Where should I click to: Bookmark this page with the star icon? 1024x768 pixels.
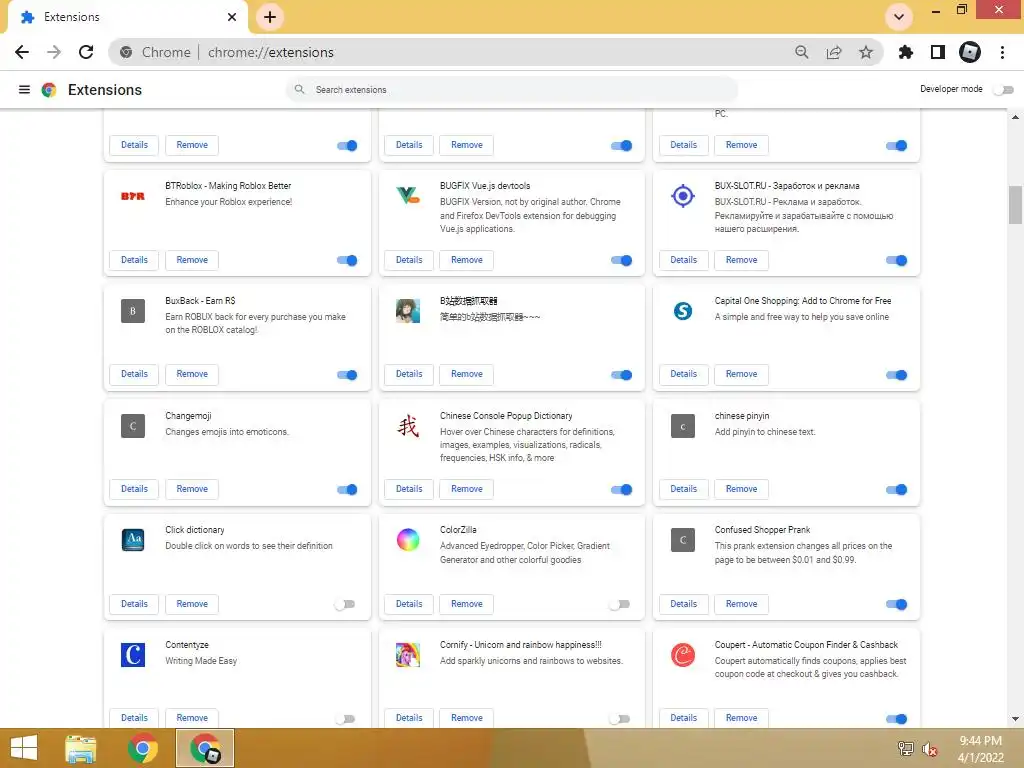coord(866,52)
